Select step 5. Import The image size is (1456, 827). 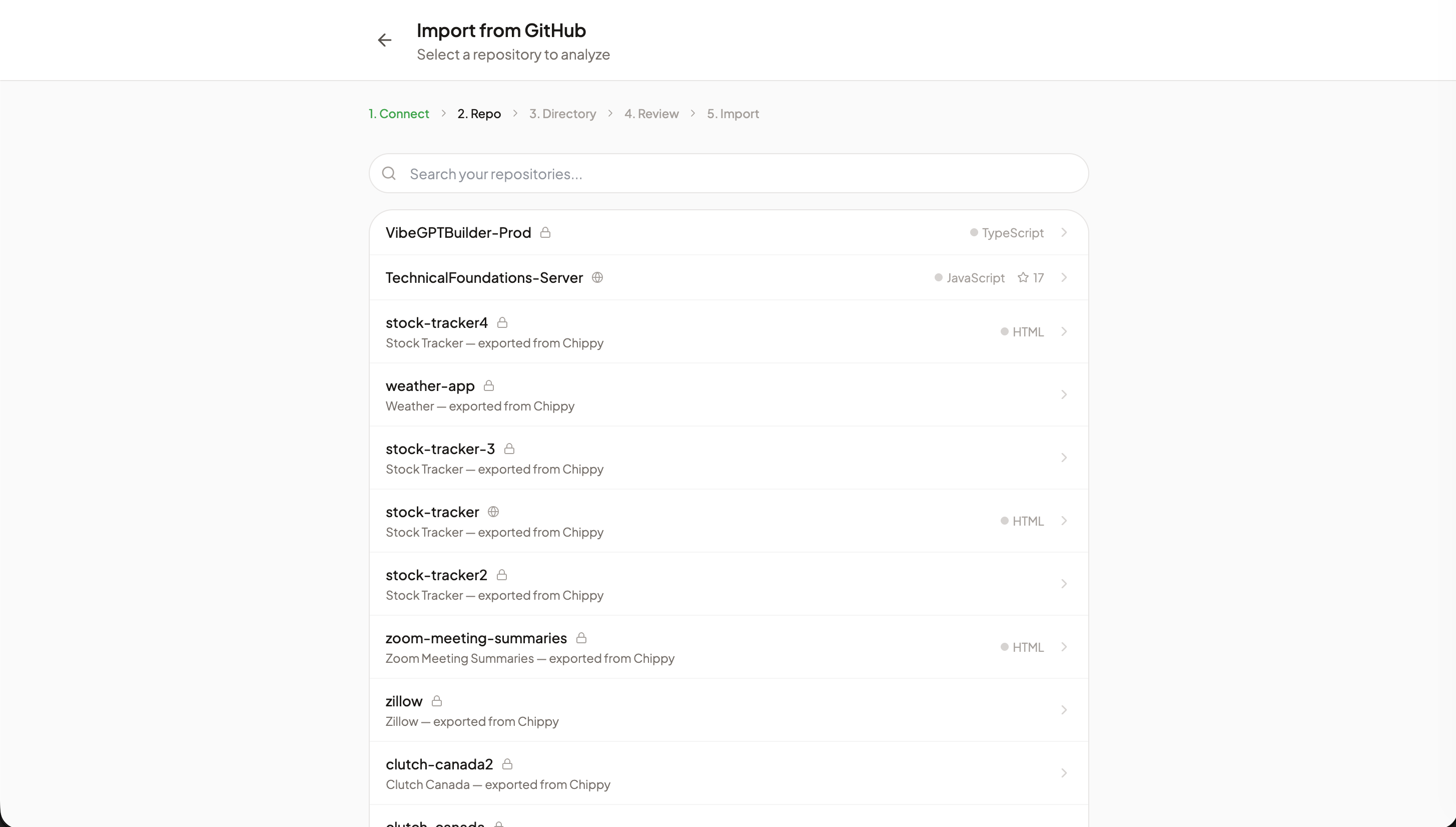click(x=733, y=114)
